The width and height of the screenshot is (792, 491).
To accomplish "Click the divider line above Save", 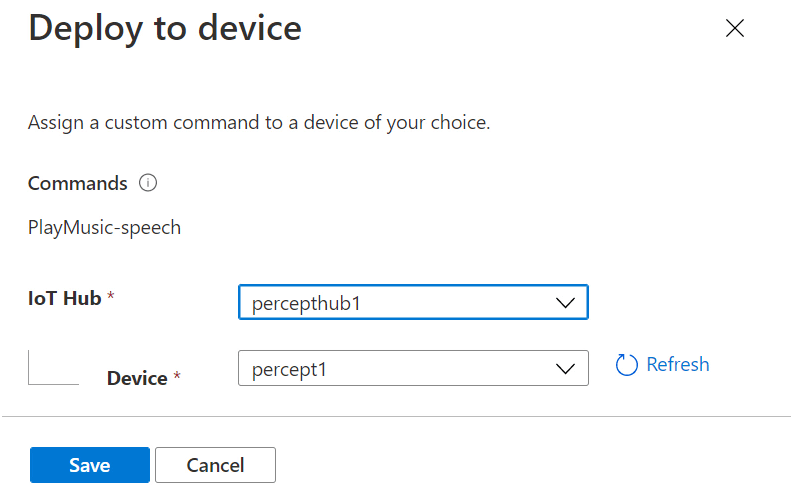I will (x=396, y=416).
